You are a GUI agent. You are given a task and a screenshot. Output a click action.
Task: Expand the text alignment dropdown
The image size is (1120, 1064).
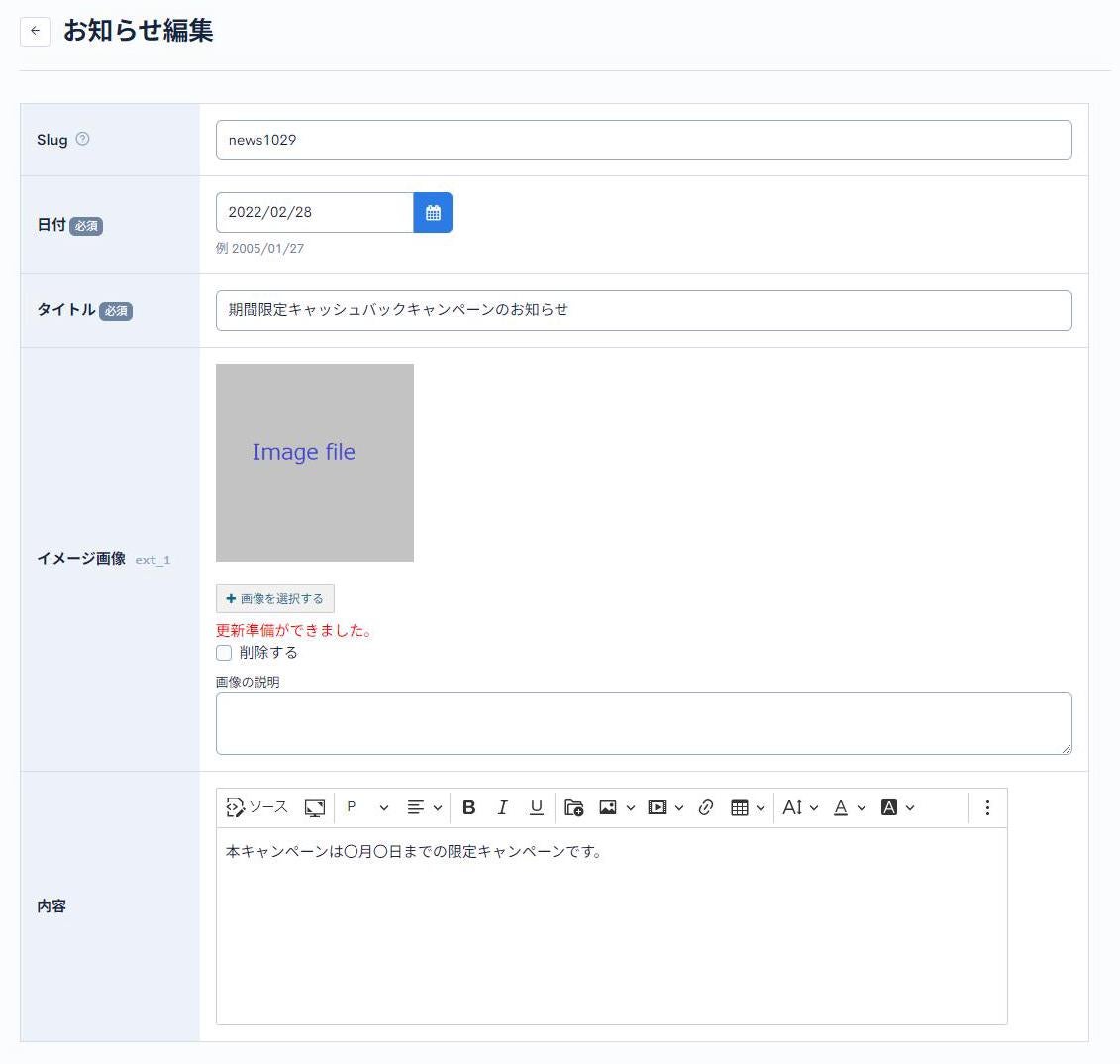tap(424, 807)
